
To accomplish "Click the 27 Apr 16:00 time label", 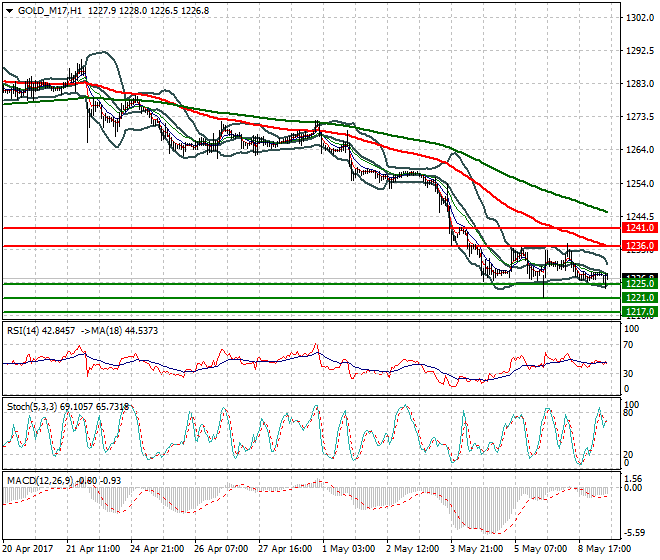I will (285, 549).
